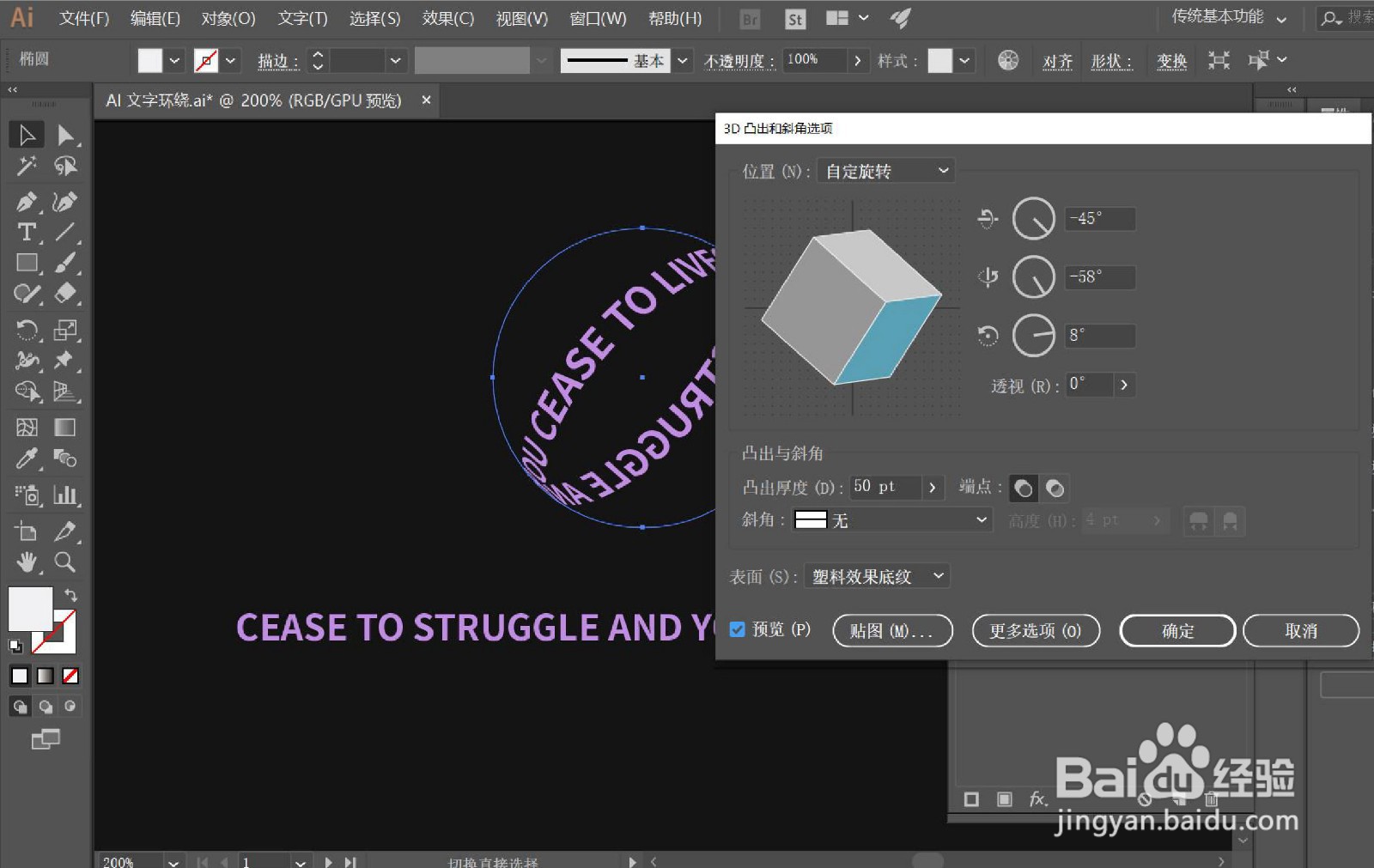
Task: Toggle the Preview (预览) checkbox
Action: (737, 629)
